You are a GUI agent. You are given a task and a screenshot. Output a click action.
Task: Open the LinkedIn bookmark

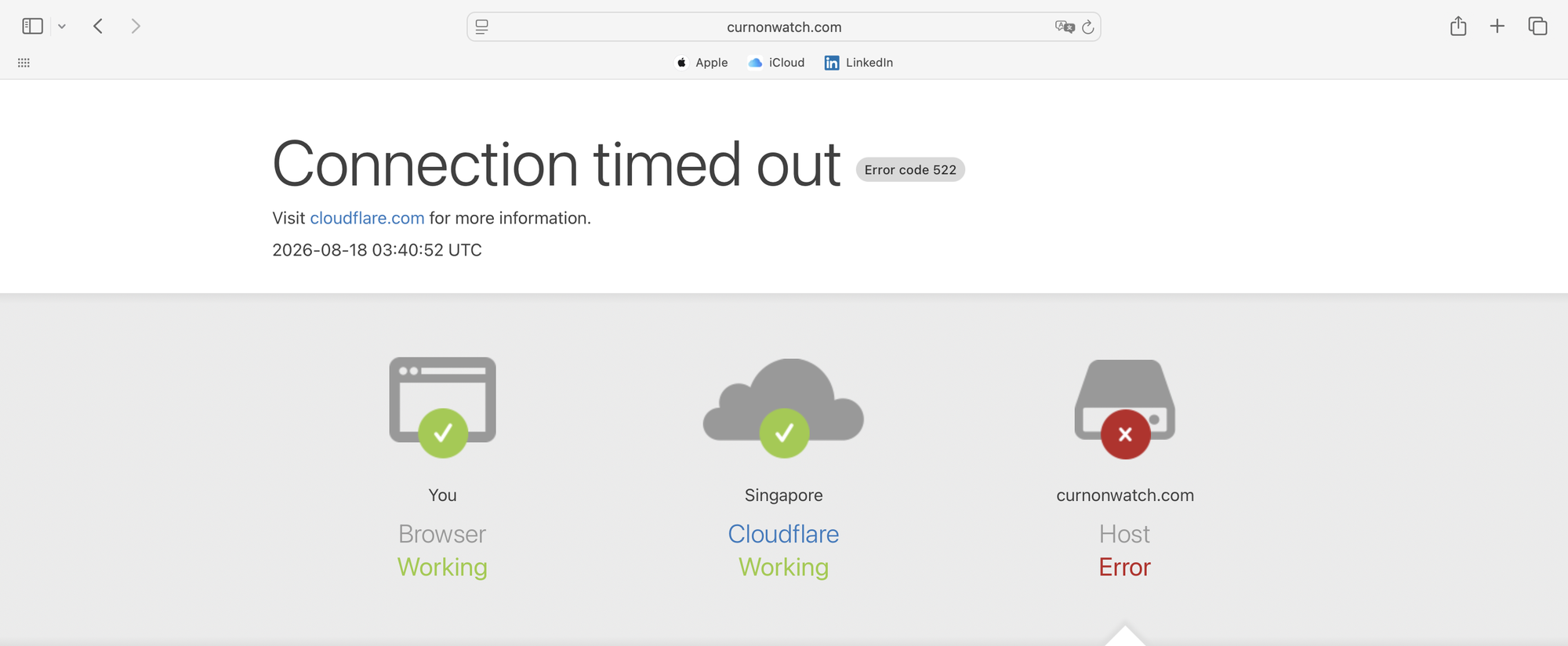tap(858, 63)
